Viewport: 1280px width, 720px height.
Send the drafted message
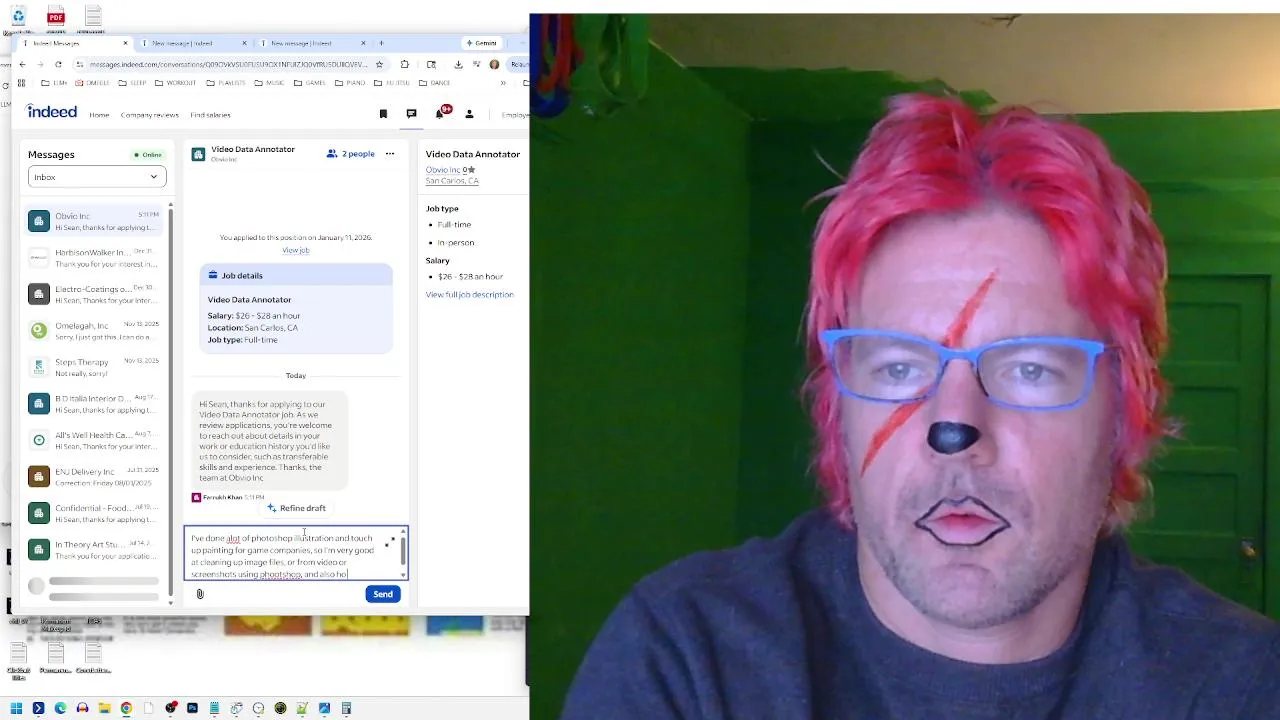click(x=383, y=594)
